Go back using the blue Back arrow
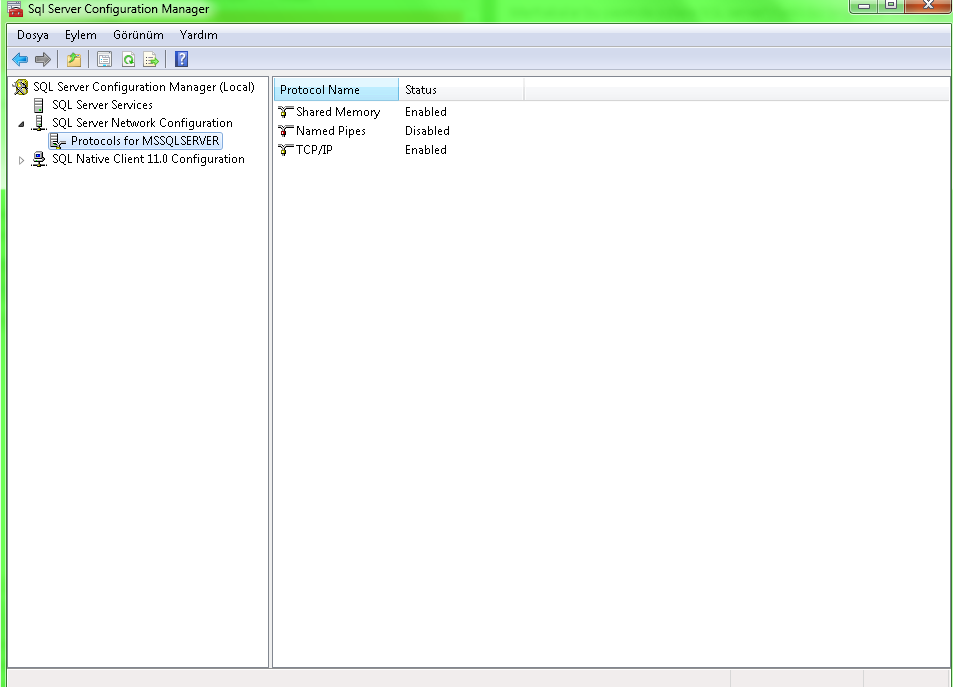This screenshot has height=687, width=953. click(20, 60)
